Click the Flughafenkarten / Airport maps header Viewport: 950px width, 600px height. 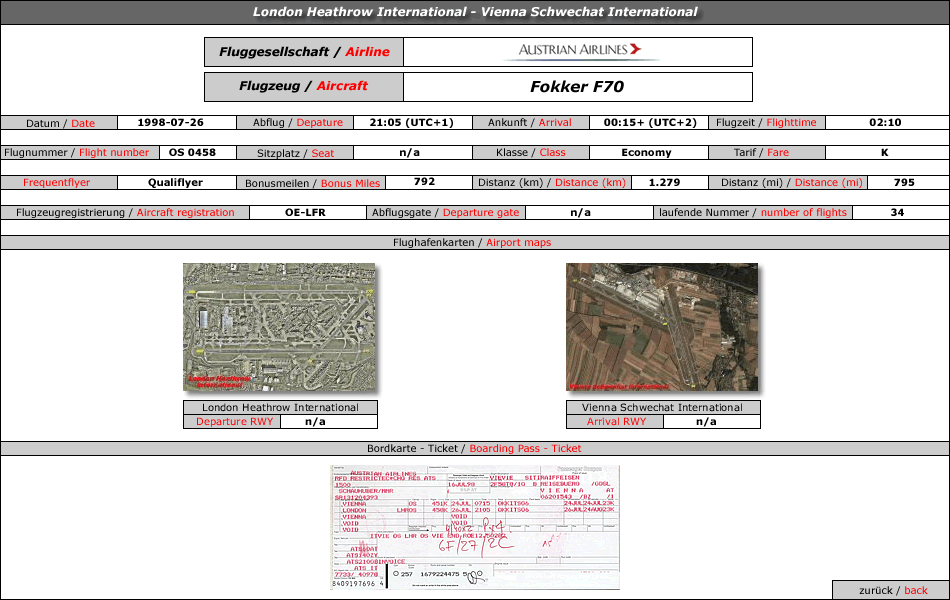473,242
